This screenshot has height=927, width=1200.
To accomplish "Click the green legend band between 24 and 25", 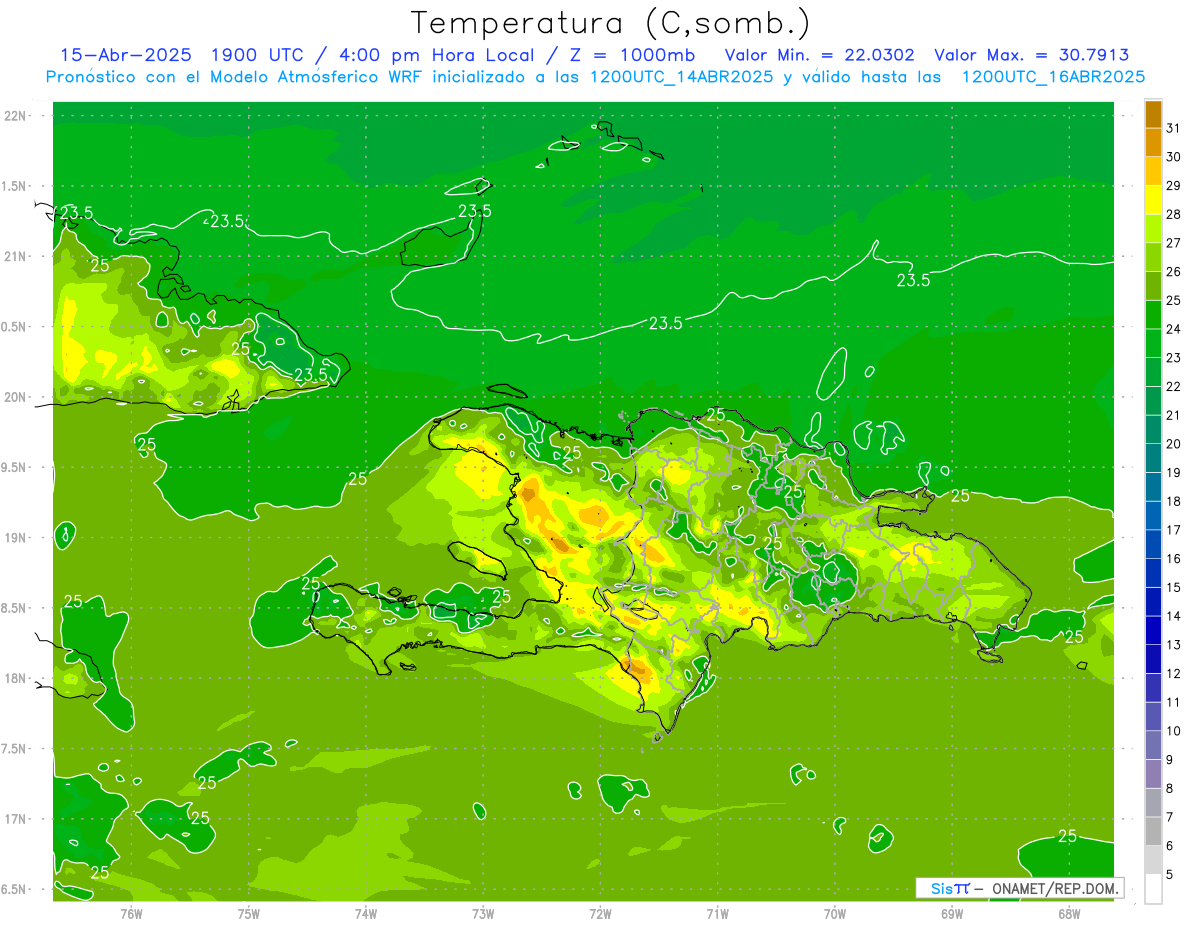I will (1153, 314).
